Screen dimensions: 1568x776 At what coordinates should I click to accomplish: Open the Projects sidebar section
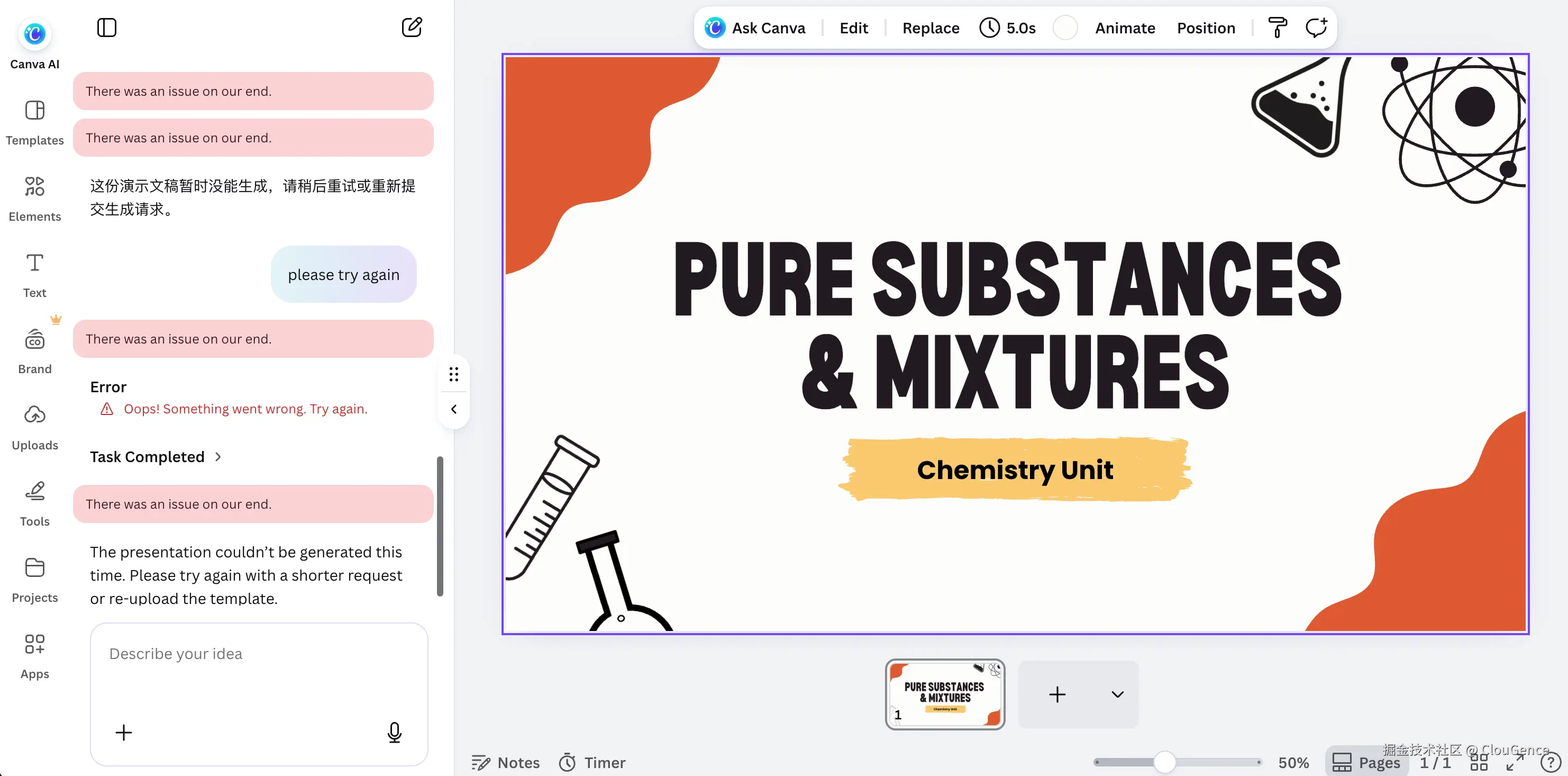35,580
